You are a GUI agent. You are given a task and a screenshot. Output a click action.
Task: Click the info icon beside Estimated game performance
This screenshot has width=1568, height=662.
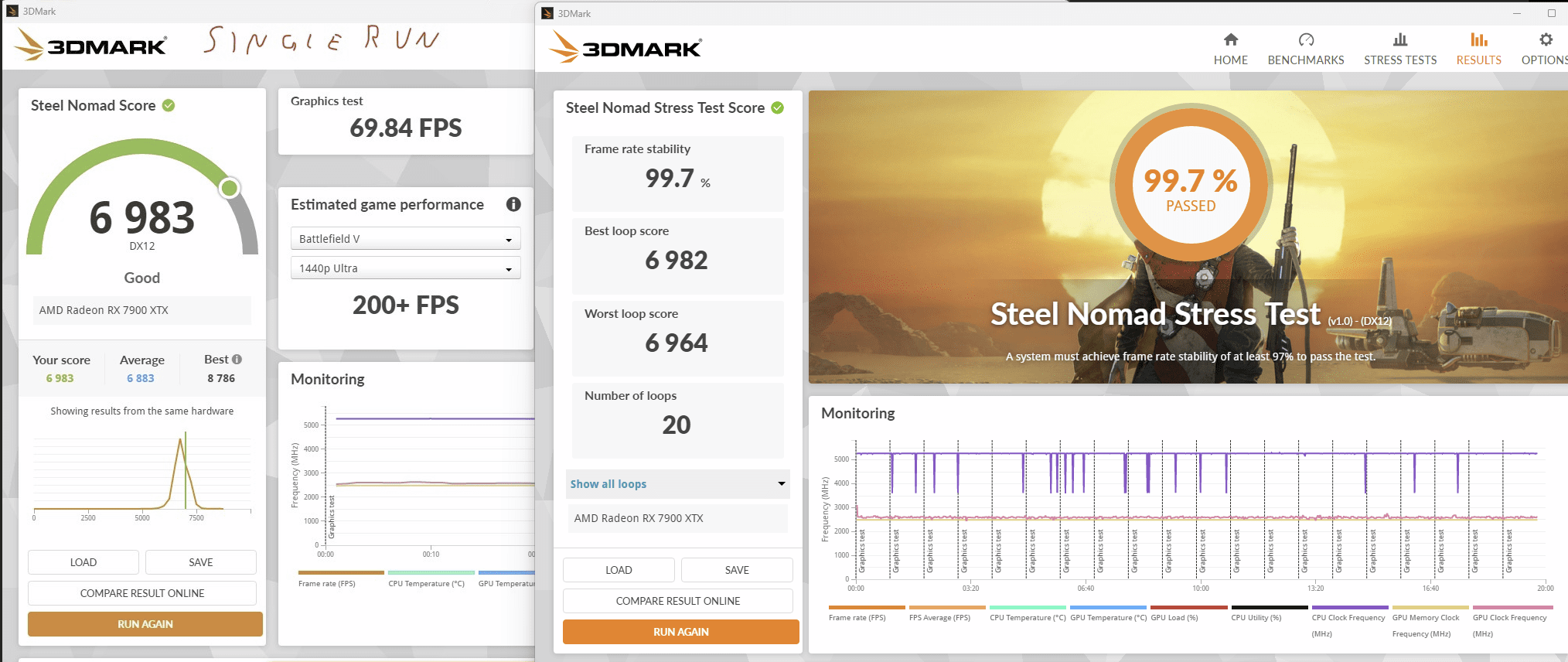(x=513, y=204)
